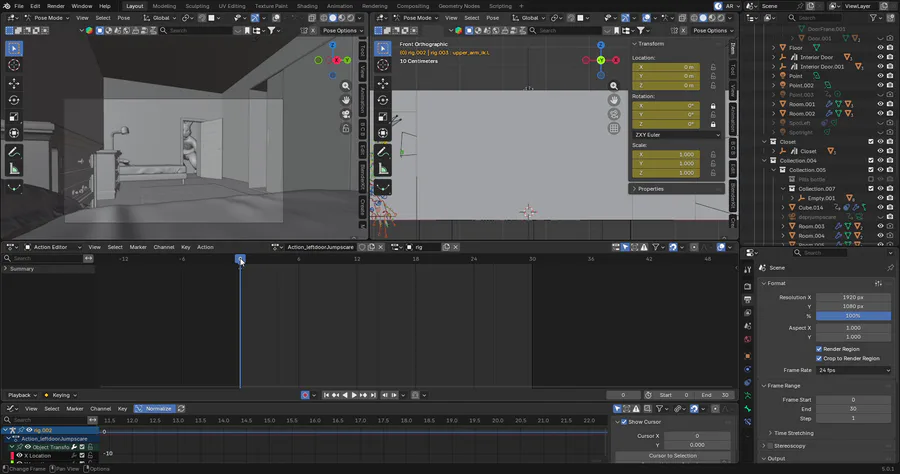Toggle the Collection.007 checkbox in outliner
Viewport: 900px width, 474px height.
871,189
